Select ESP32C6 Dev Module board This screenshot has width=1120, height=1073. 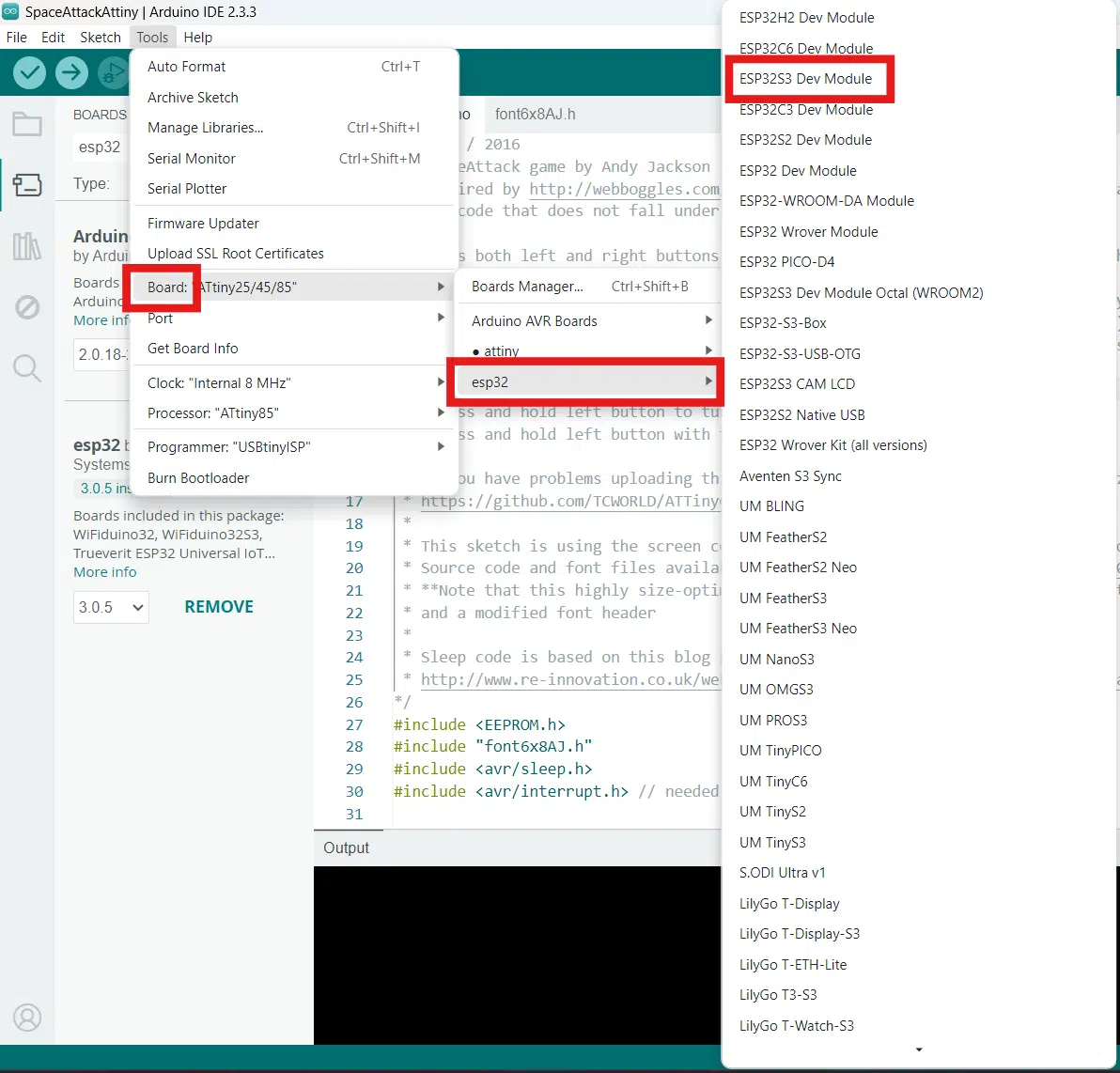click(x=806, y=48)
